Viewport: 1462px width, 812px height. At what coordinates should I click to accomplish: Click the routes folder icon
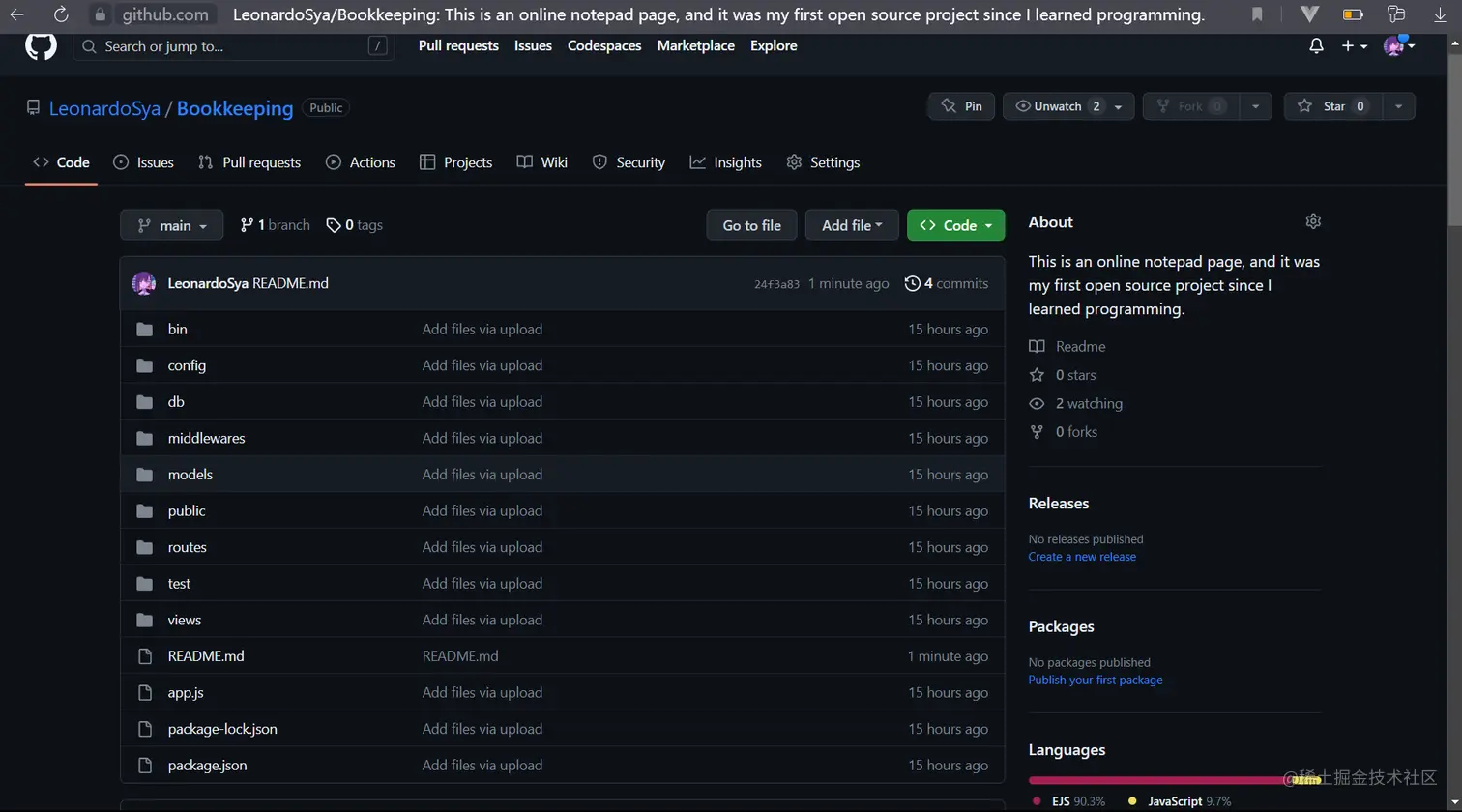(x=145, y=547)
